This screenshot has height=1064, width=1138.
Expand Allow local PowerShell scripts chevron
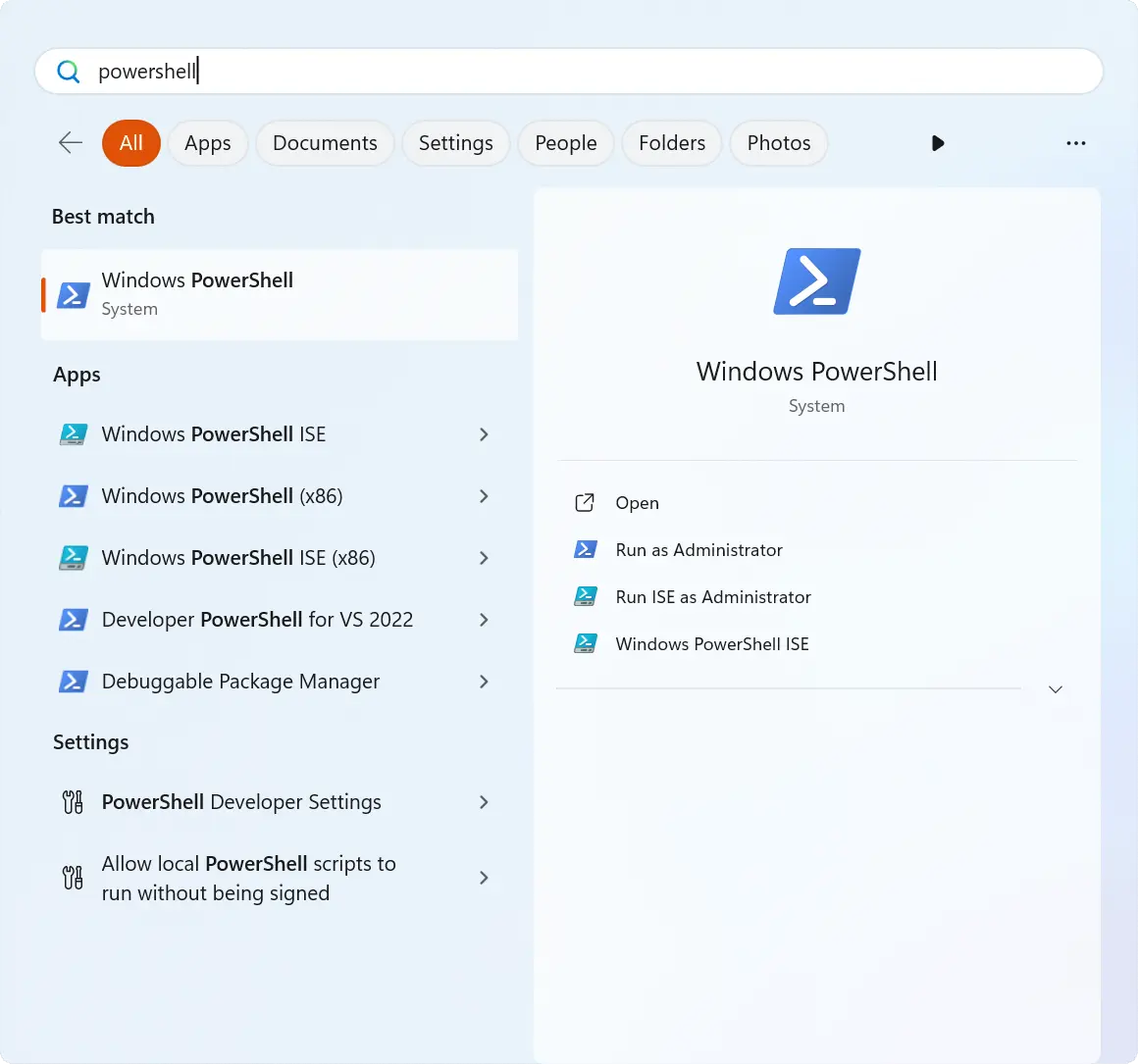(x=484, y=878)
